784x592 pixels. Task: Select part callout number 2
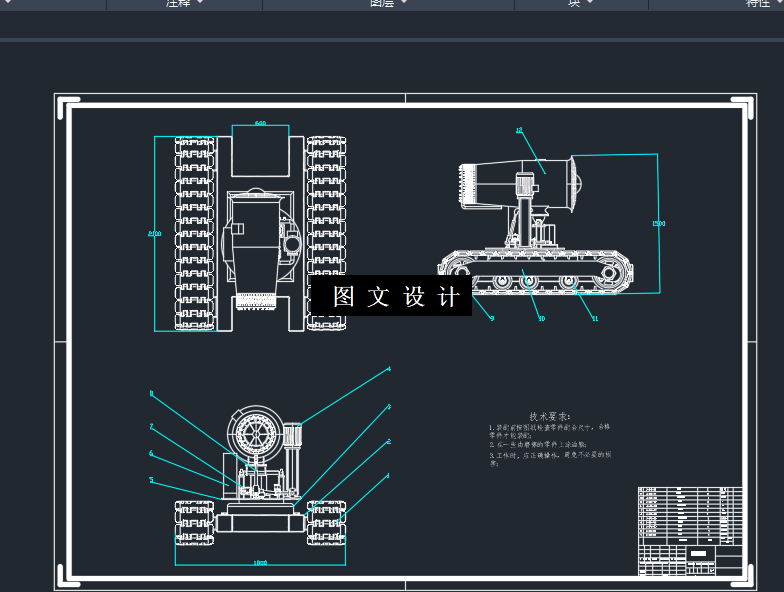(x=389, y=442)
